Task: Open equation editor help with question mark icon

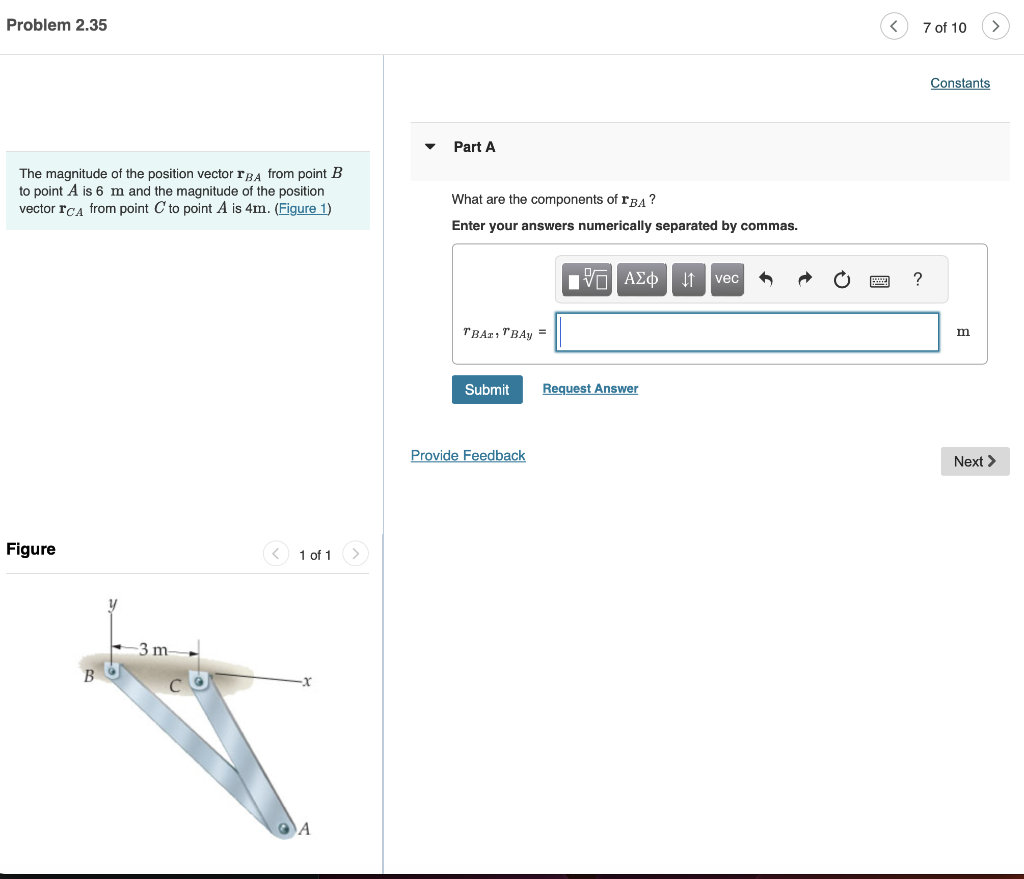Action: tap(917, 280)
